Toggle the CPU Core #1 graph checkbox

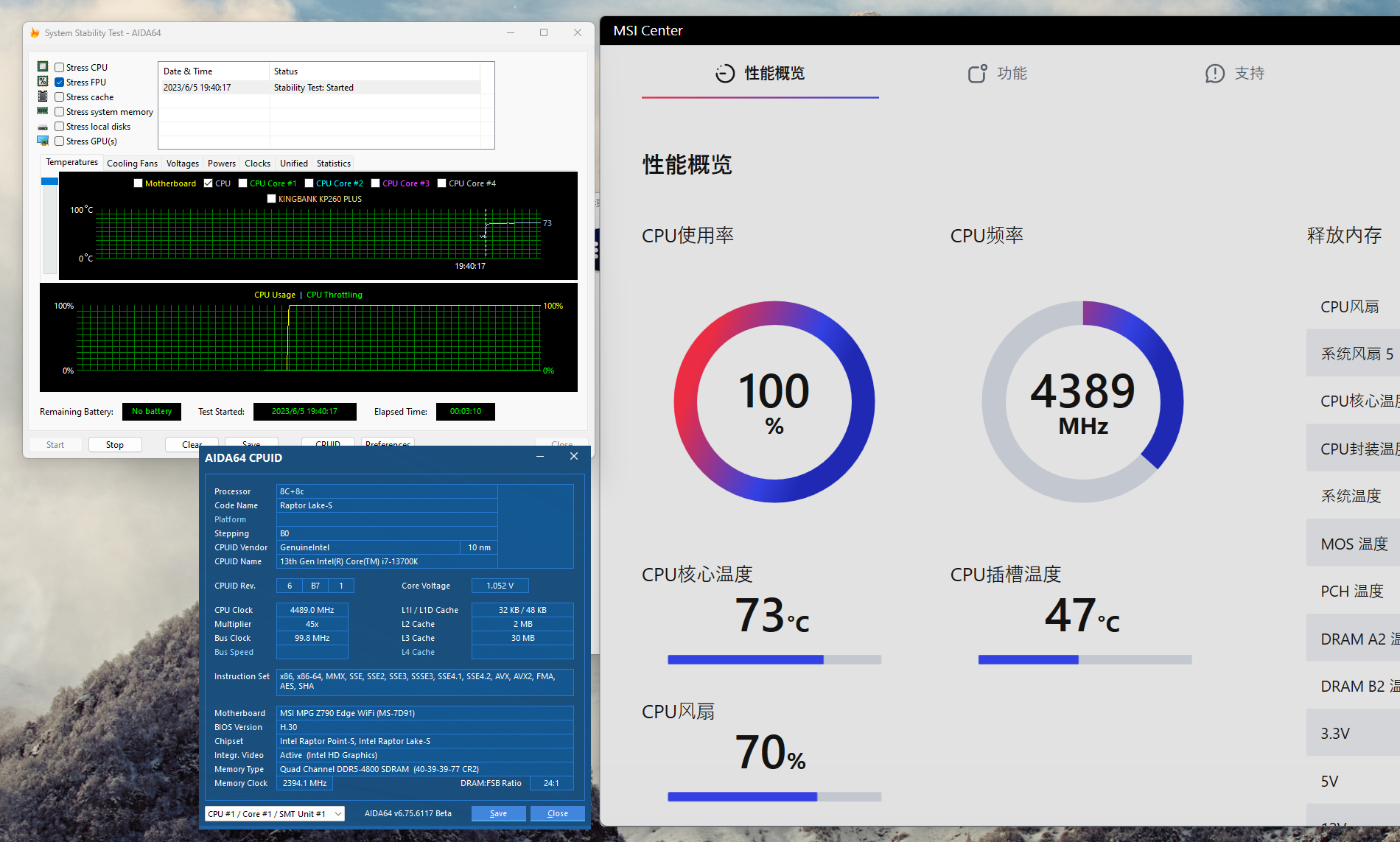(242, 183)
